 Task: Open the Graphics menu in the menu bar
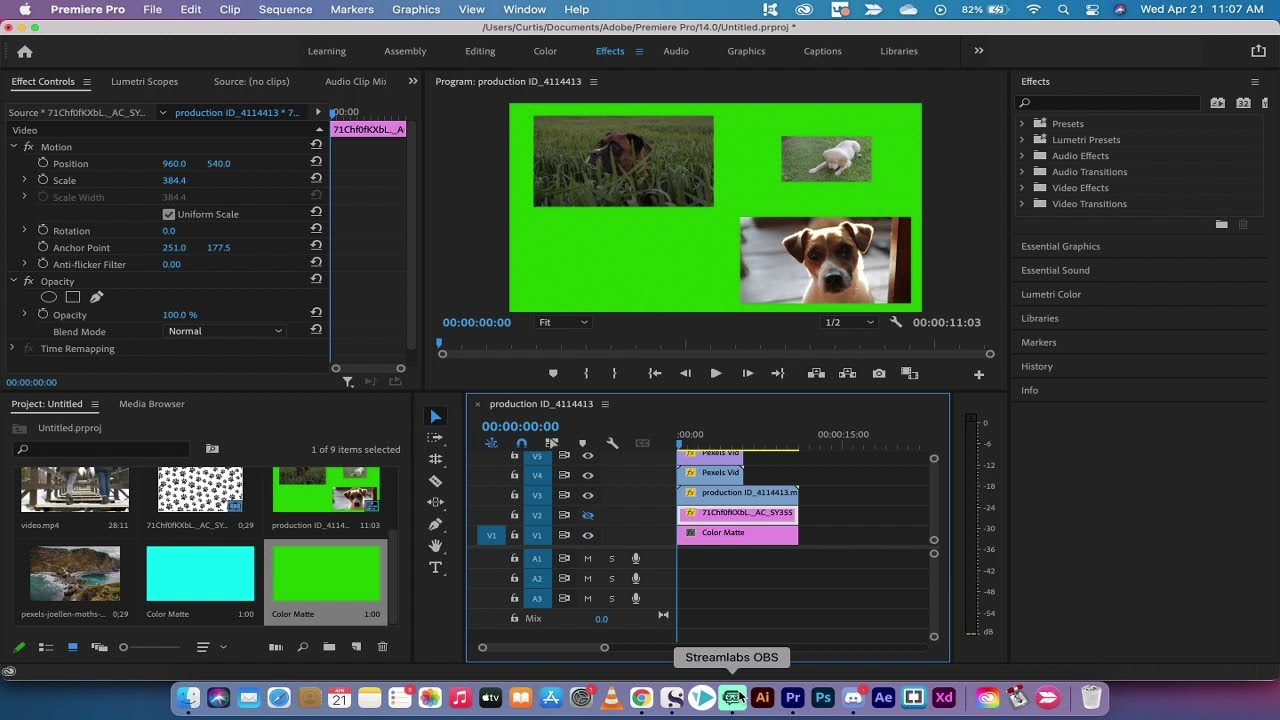click(x=416, y=9)
